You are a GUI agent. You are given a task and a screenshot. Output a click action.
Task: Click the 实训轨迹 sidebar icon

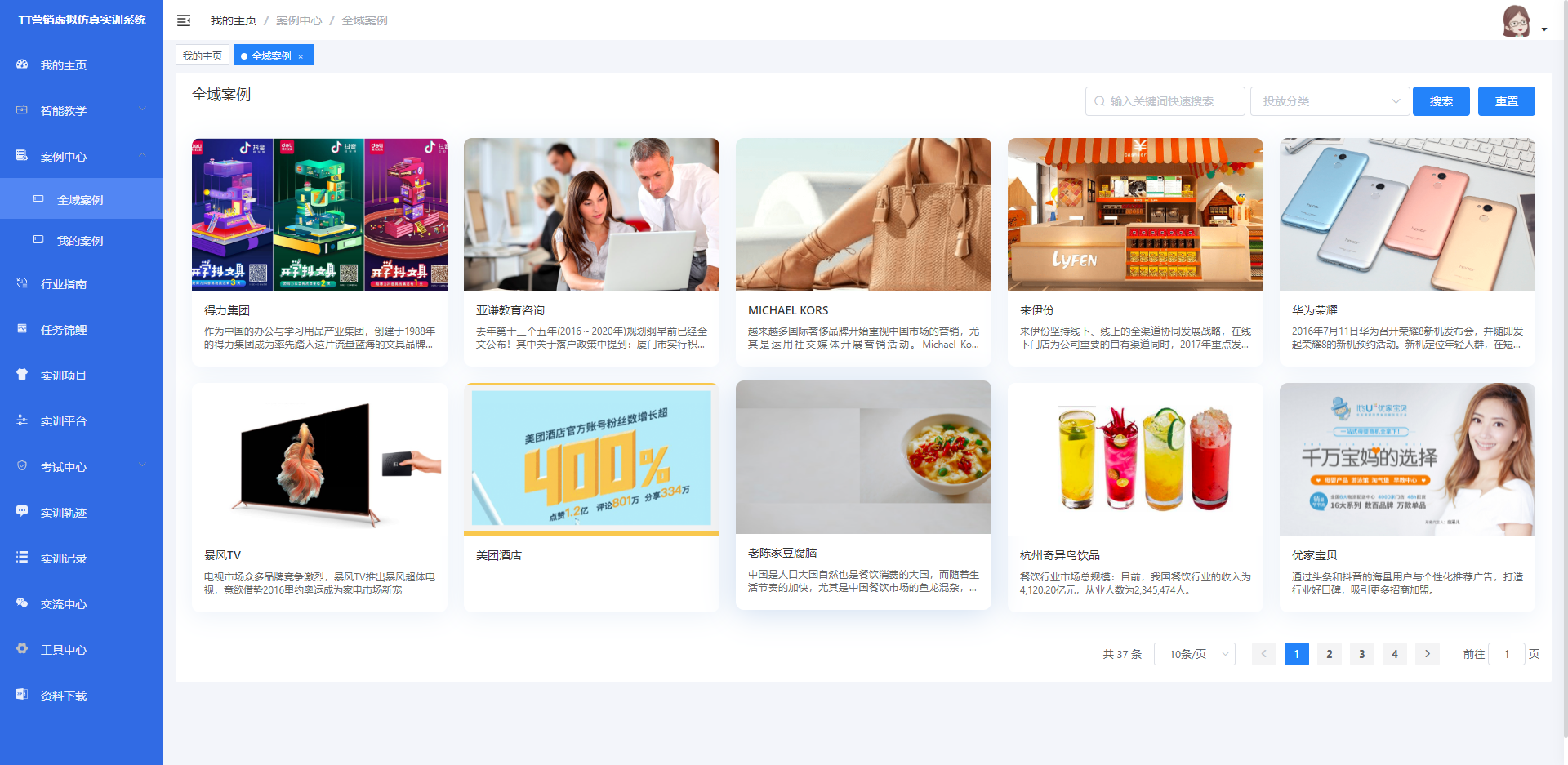tap(22, 511)
